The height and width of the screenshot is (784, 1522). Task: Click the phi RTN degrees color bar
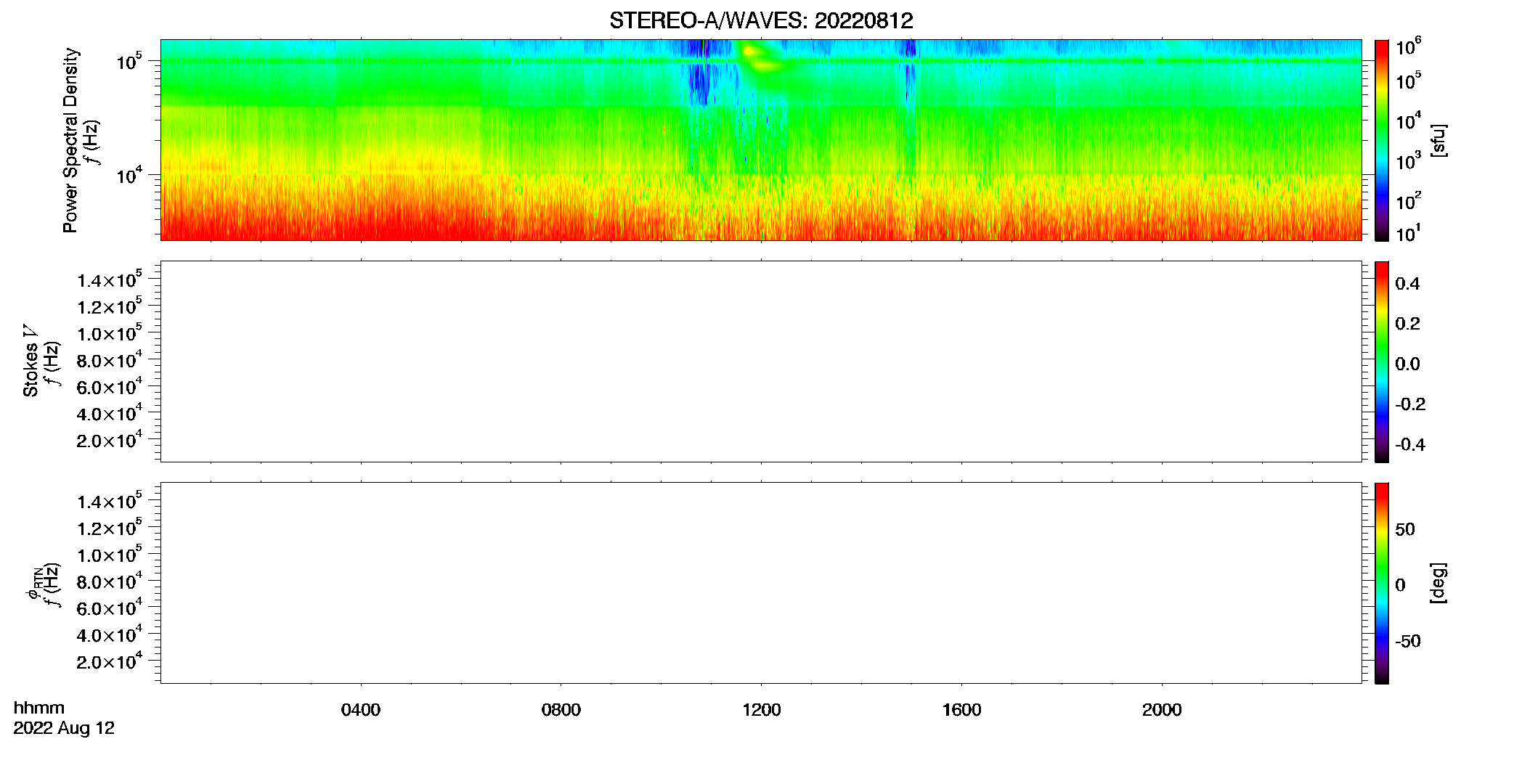tap(1382, 583)
